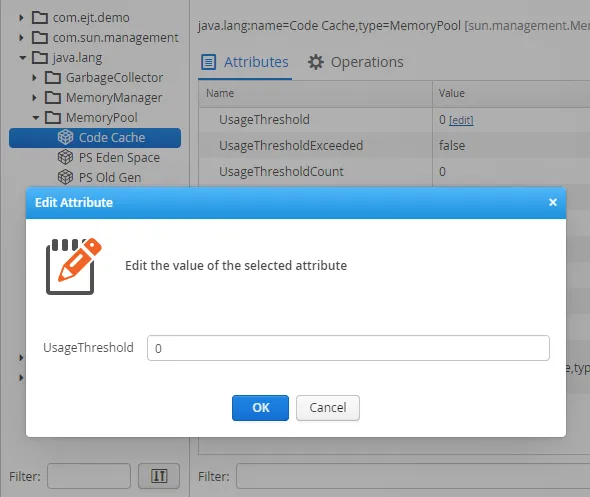Click the com.sun.management folder icon
Screen dimensions: 590x497
pyautogui.click(x=40, y=37)
